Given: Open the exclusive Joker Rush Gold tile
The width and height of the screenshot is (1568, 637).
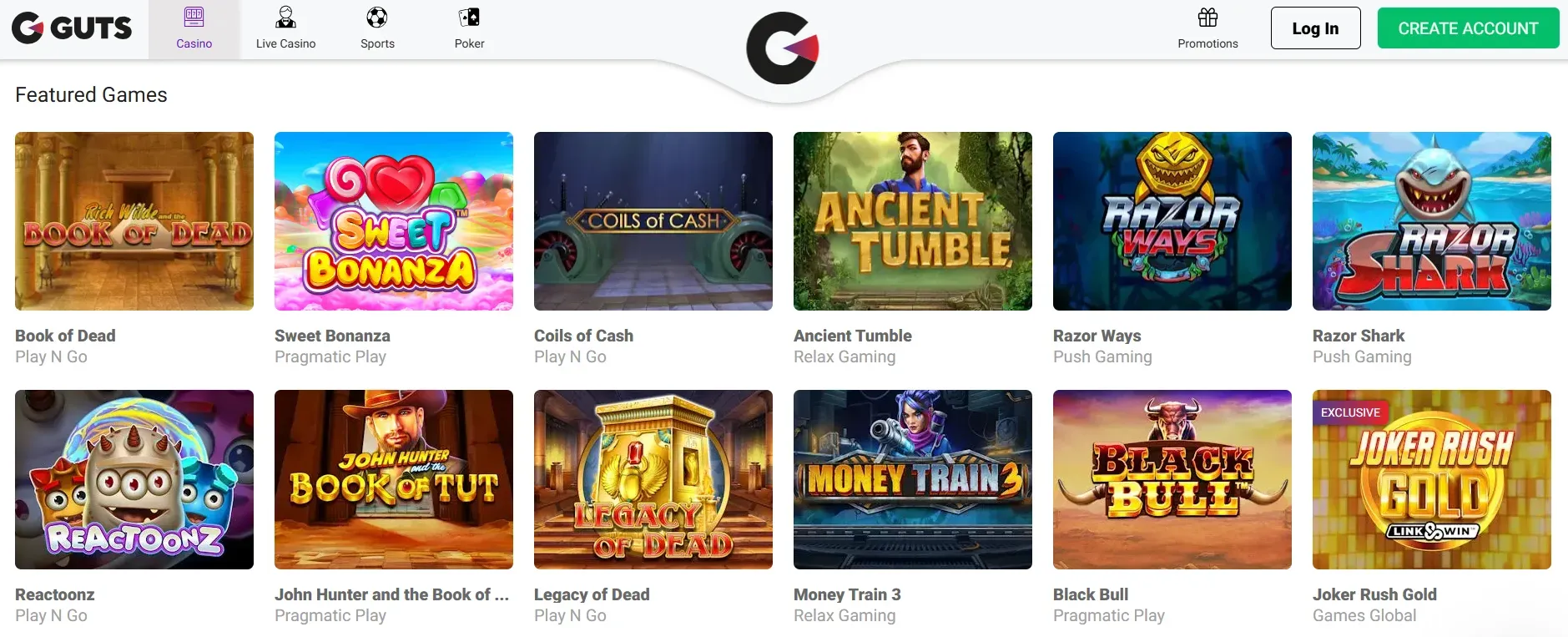Looking at the screenshot, I should point(1432,480).
